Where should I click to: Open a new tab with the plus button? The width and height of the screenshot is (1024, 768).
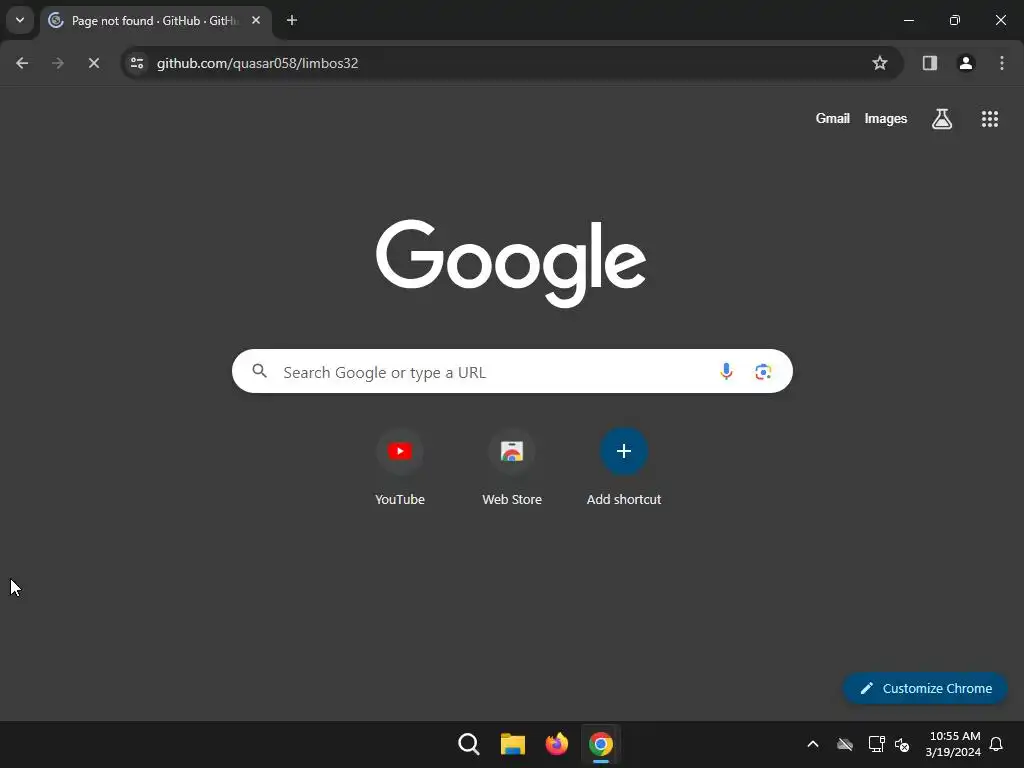coord(292,20)
